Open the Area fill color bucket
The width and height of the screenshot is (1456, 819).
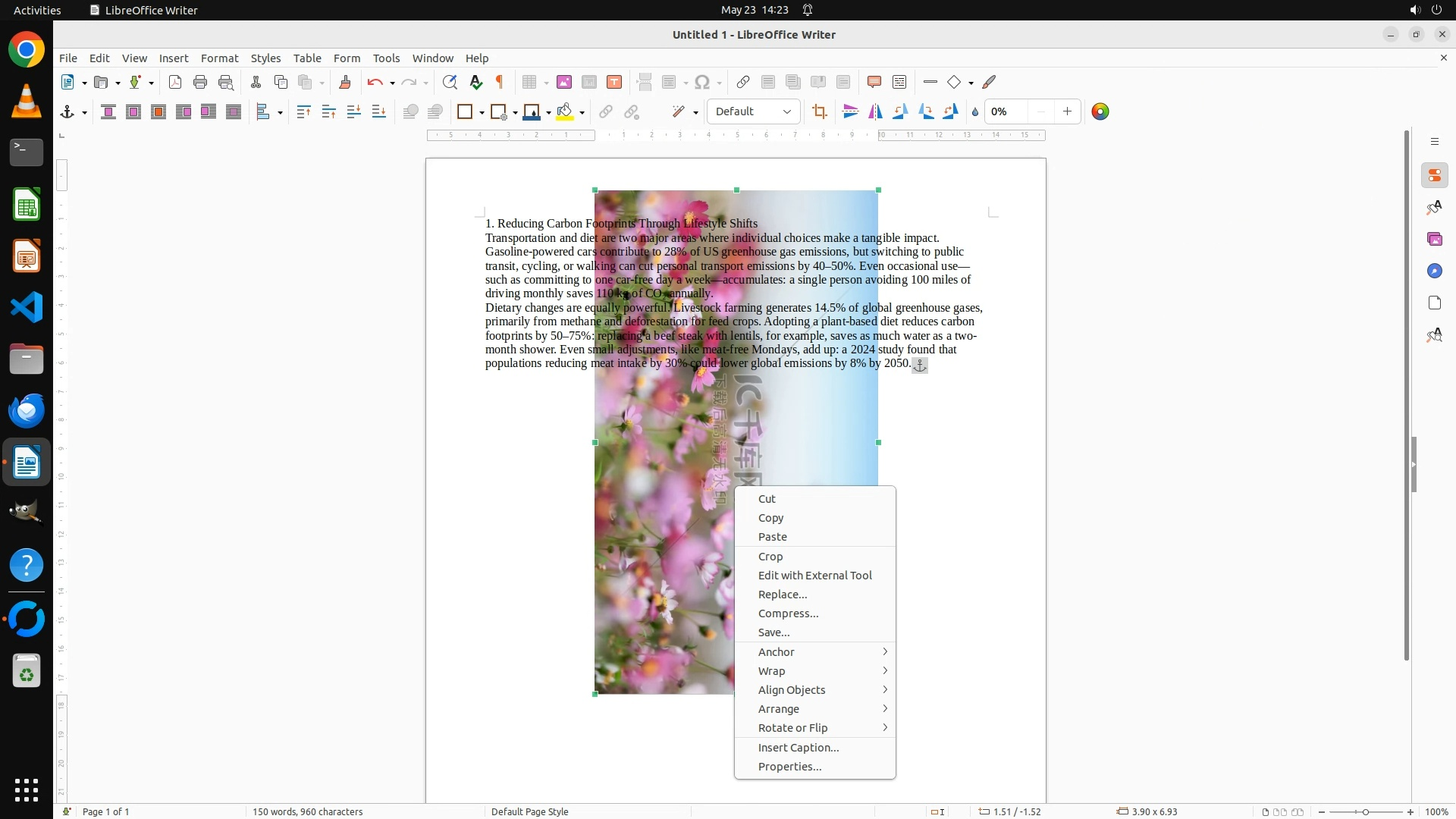[x=564, y=112]
